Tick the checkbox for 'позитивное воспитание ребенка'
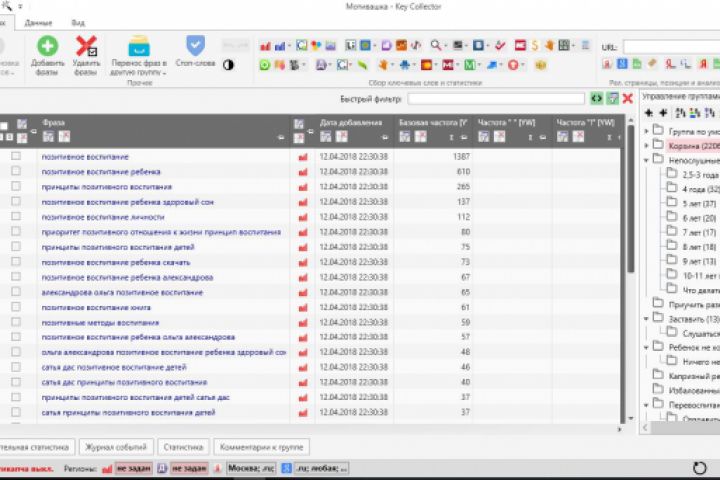This screenshot has width=720, height=480. point(16,171)
